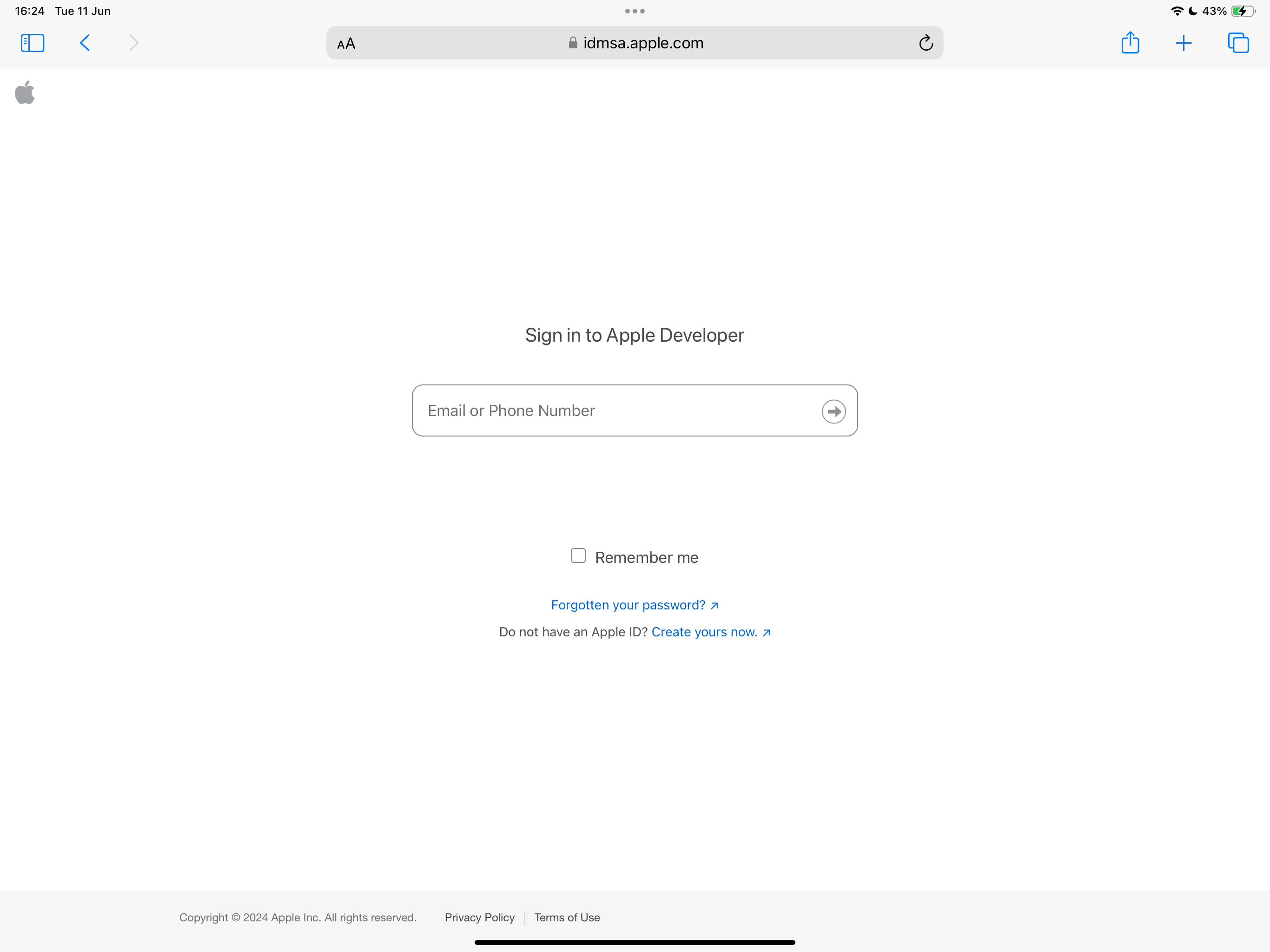Image resolution: width=1270 pixels, height=952 pixels.
Task: Tap the Apple logo at the top left
Action: [x=25, y=93]
